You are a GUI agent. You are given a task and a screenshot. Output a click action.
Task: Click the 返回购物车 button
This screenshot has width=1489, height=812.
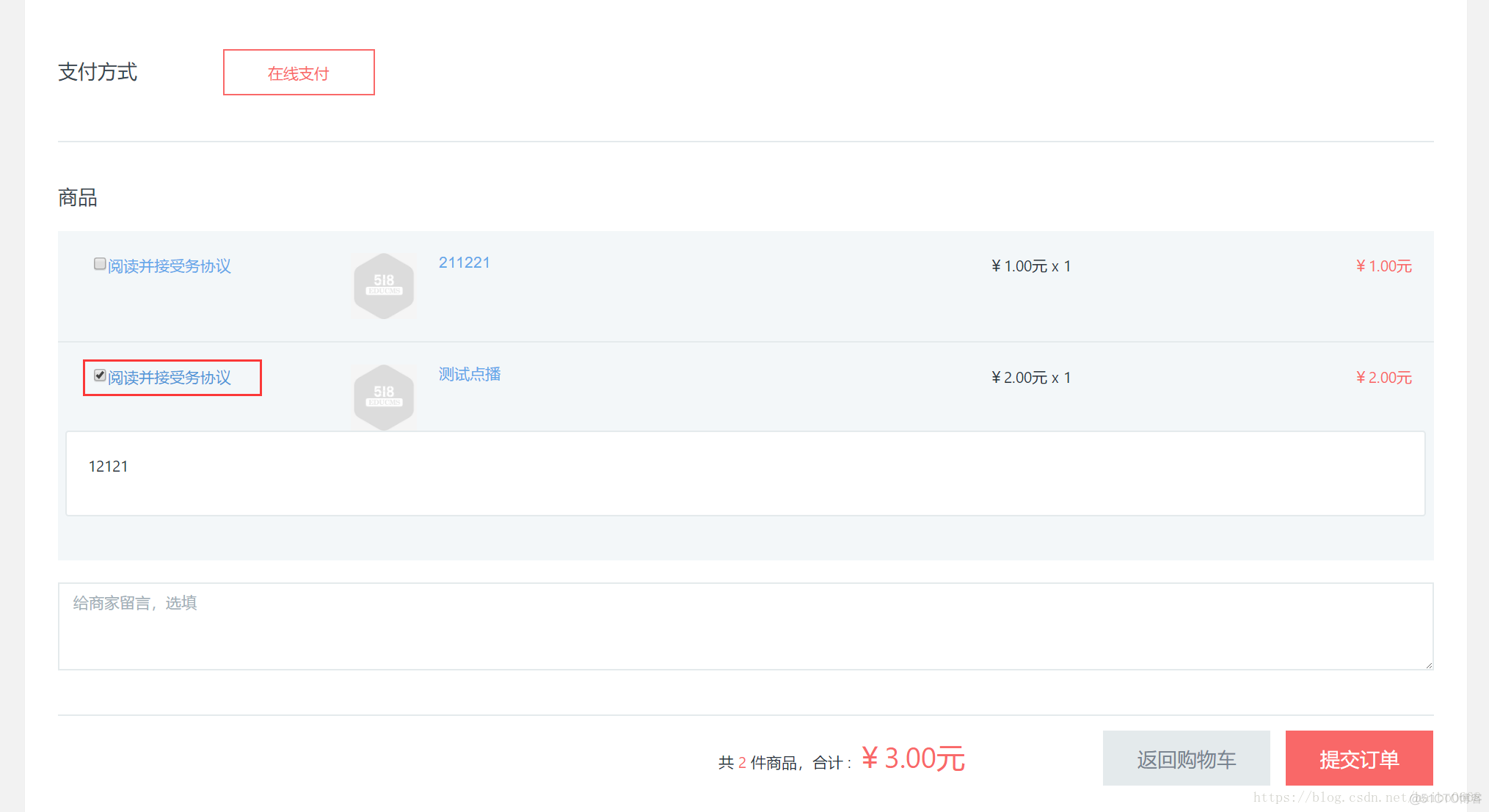click(1187, 758)
